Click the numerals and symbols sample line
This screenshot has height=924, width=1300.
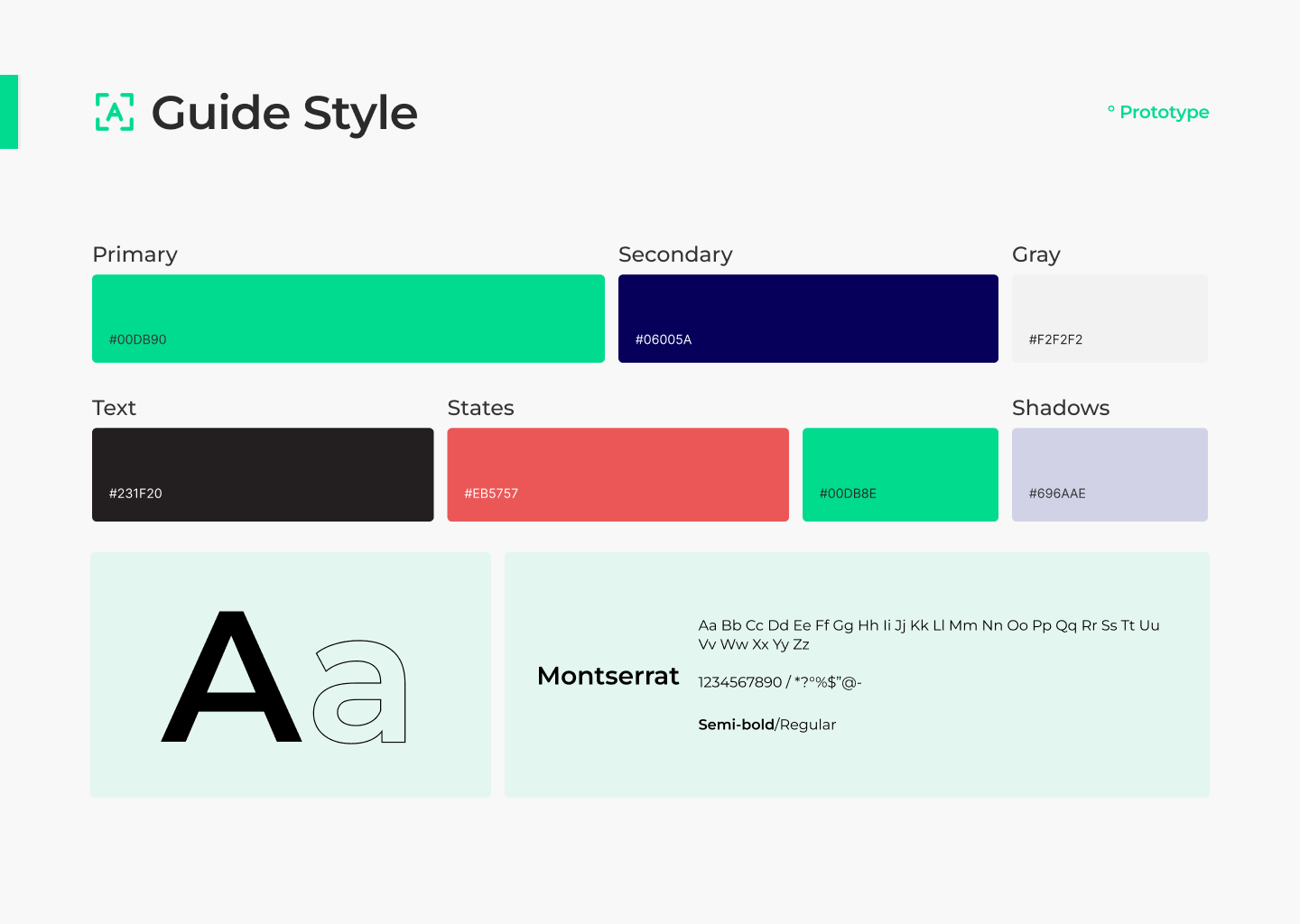pyautogui.click(x=780, y=682)
